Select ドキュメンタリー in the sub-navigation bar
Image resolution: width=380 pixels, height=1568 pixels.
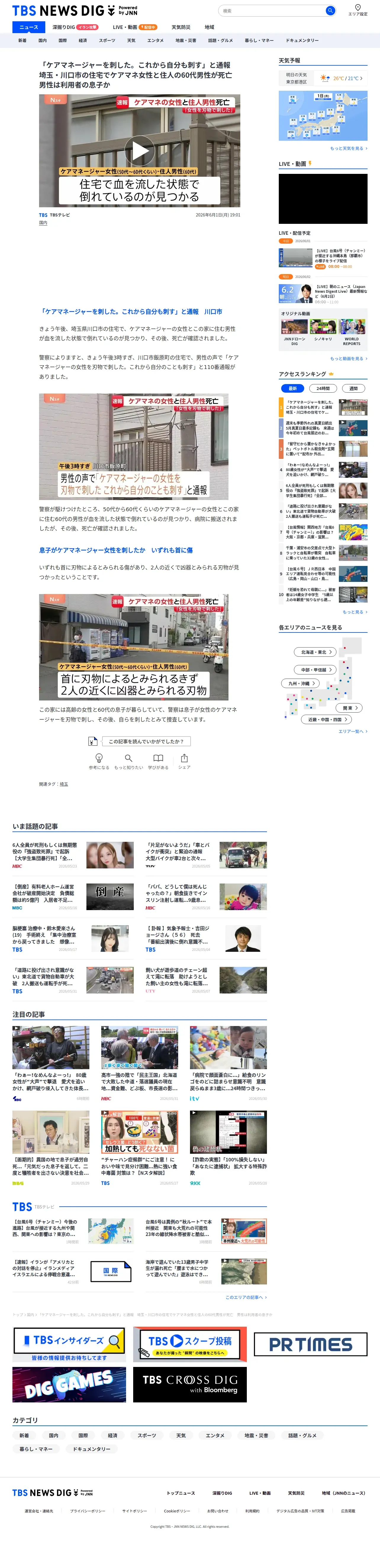[302, 41]
